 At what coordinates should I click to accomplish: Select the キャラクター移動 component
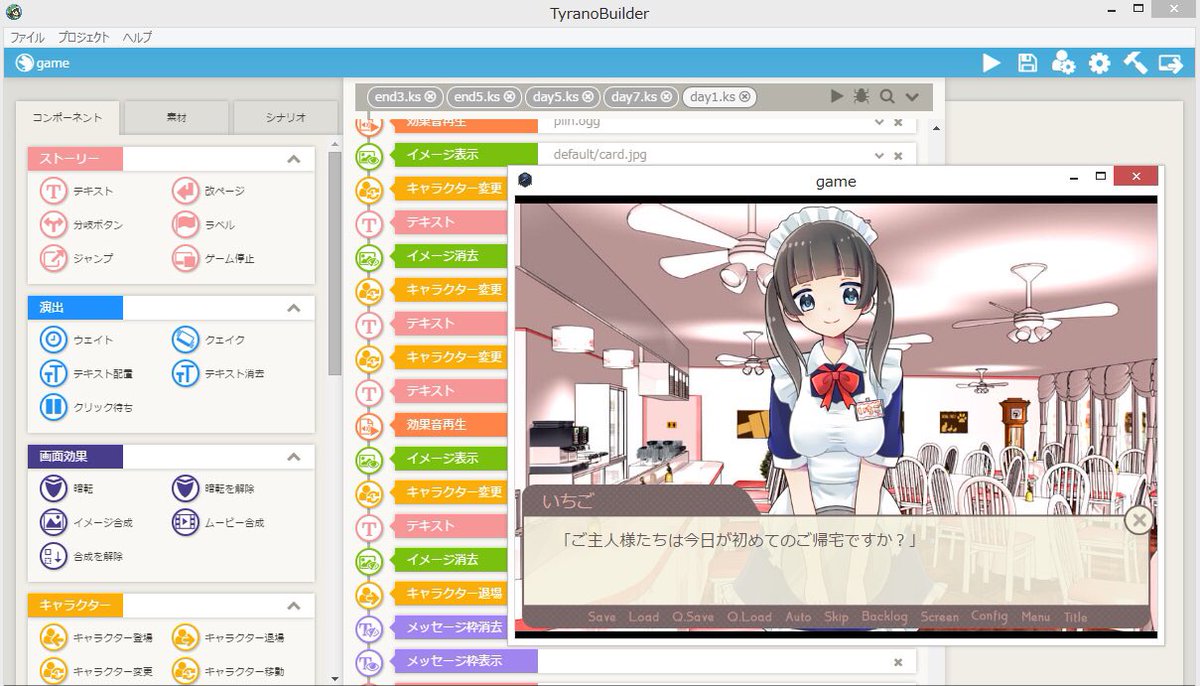[228, 670]
